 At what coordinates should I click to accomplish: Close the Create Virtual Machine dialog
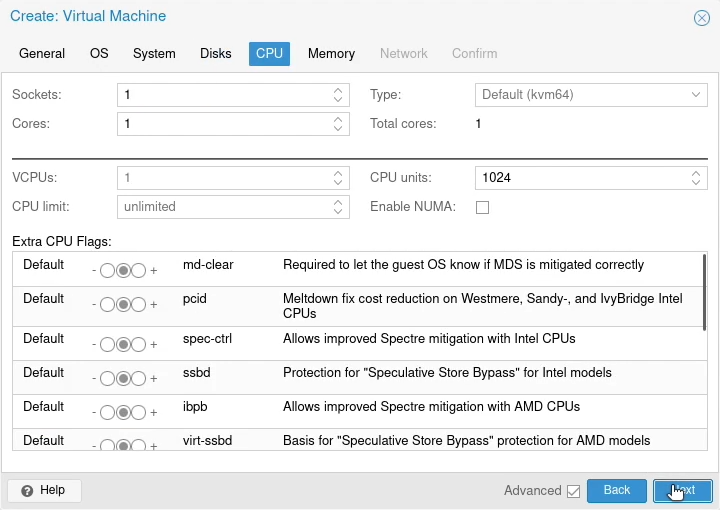pyautogui.click(x=702, y=18)
